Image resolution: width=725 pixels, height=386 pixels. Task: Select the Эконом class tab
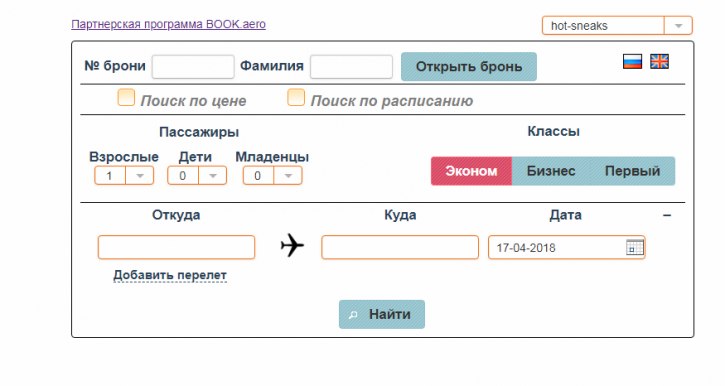pos(471,171)
